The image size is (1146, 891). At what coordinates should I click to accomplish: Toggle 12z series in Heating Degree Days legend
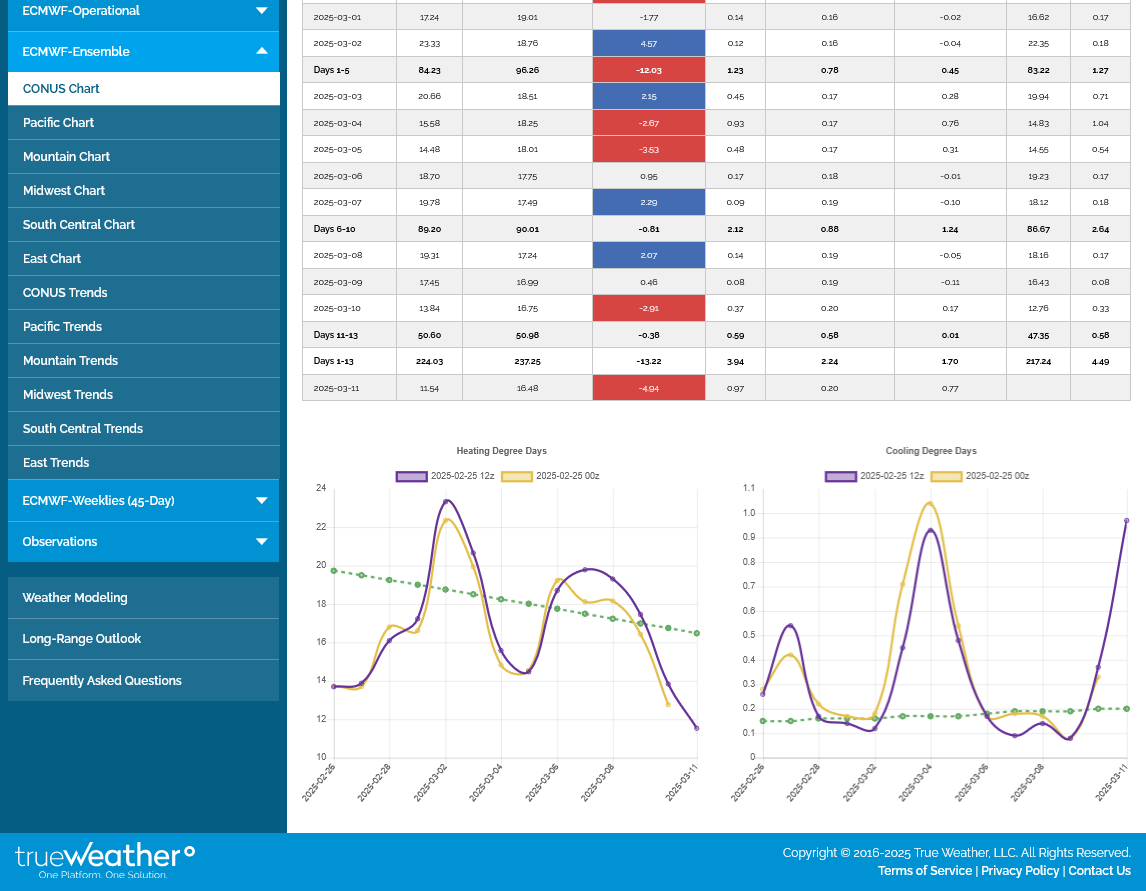412,476
